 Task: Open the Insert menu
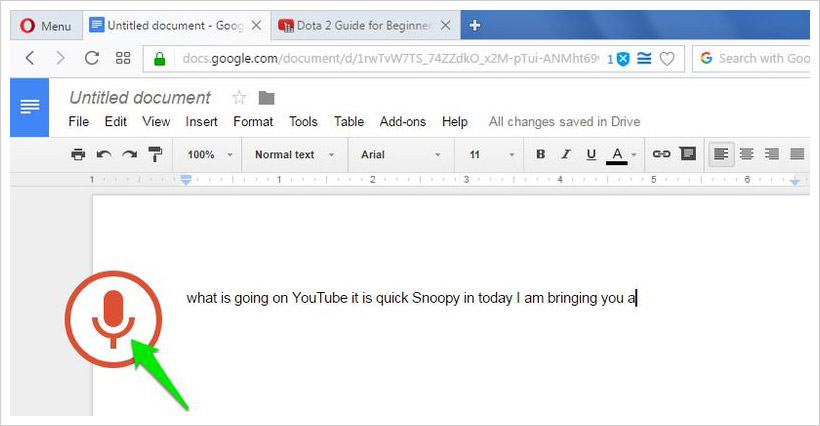pyautogui.click(x=201, y=122)
